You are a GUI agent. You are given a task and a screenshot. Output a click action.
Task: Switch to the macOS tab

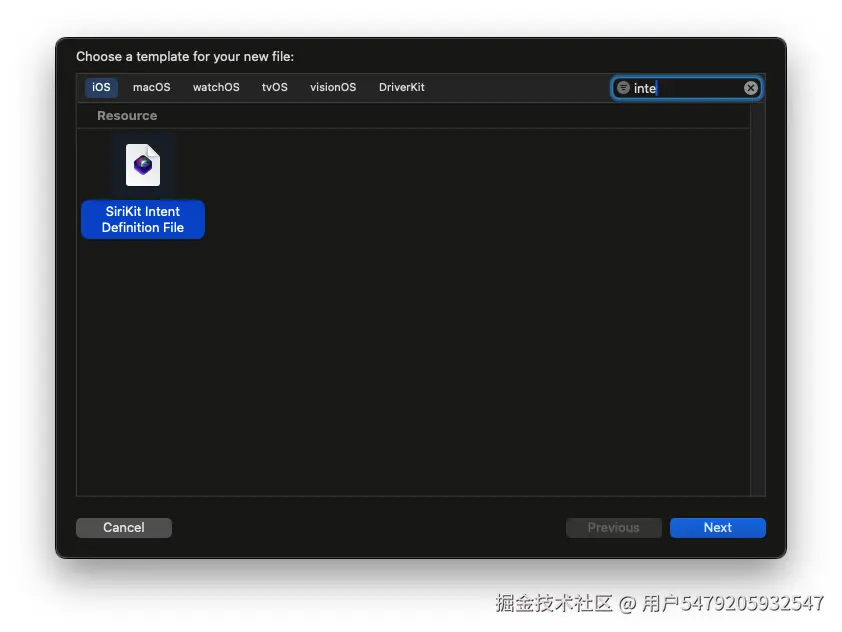151,87
